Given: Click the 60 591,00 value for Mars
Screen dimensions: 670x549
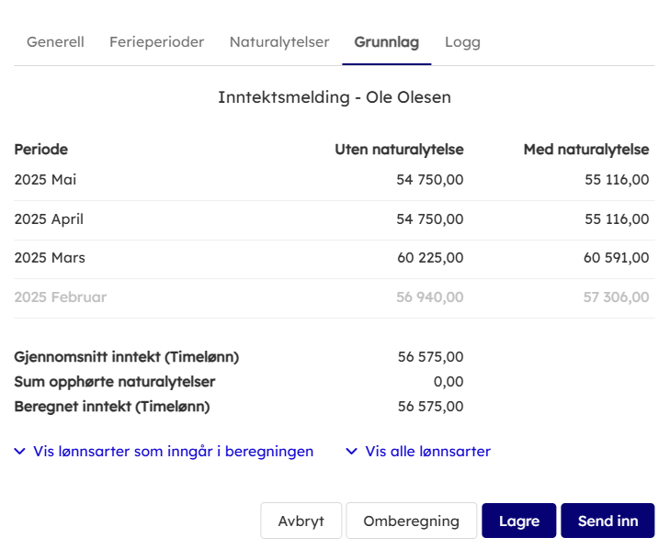Looking at the screenshot, I should [x=617, y=258].
